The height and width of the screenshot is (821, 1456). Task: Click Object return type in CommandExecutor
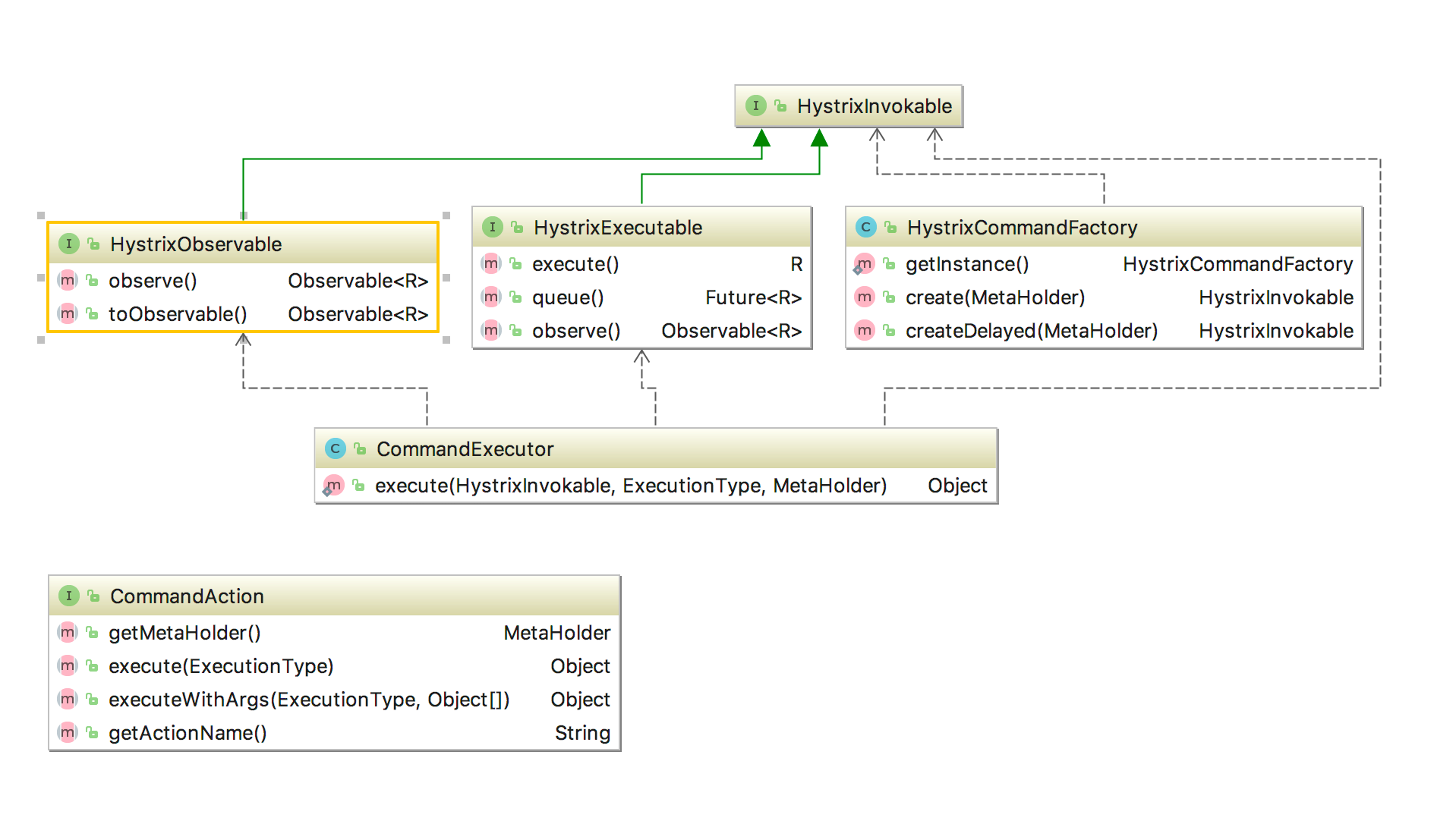pos(957,486)
